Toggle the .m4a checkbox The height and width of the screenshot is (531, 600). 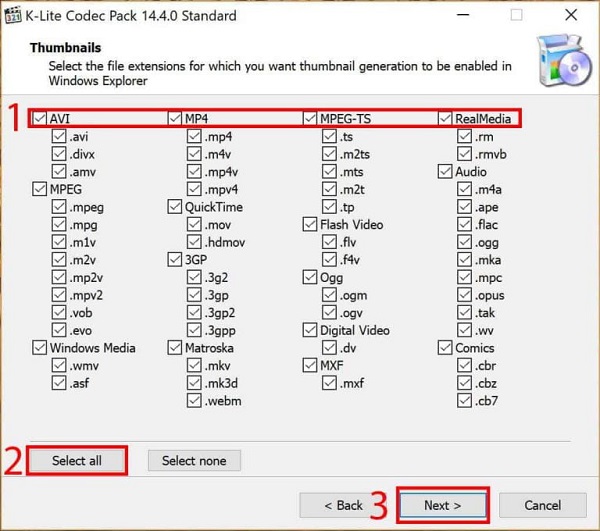point(464,189)
